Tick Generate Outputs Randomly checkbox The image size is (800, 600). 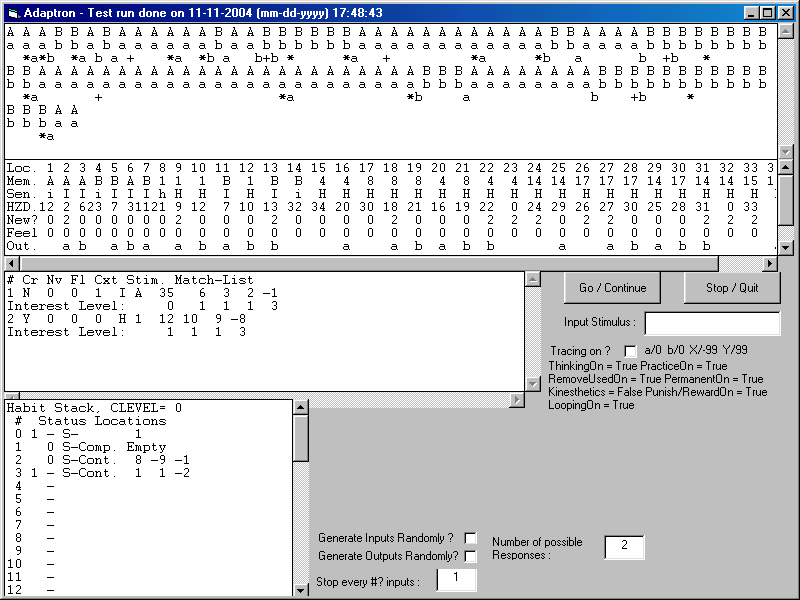(x=470, y=556)
